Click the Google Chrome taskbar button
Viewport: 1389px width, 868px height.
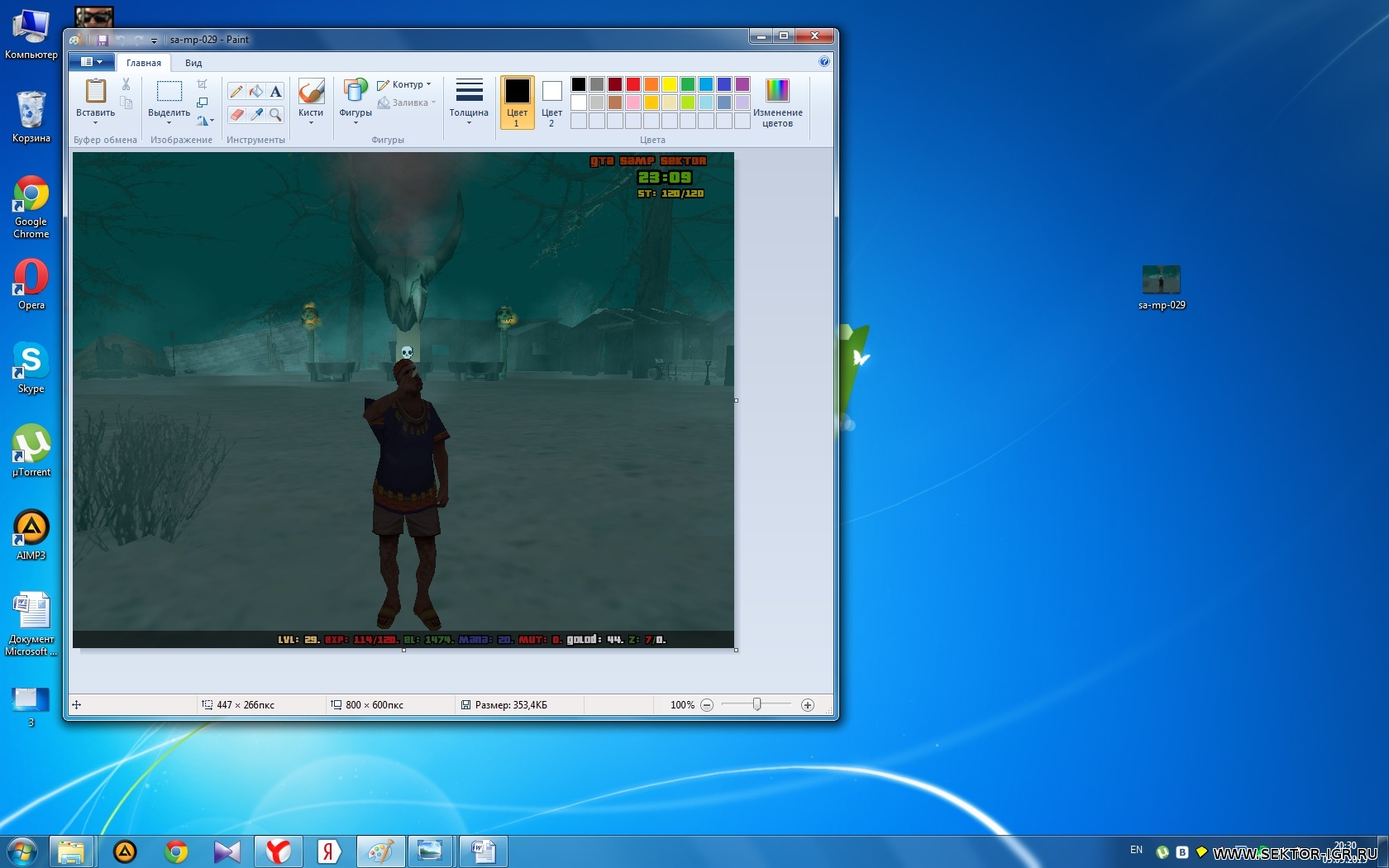tap(176, 851)
